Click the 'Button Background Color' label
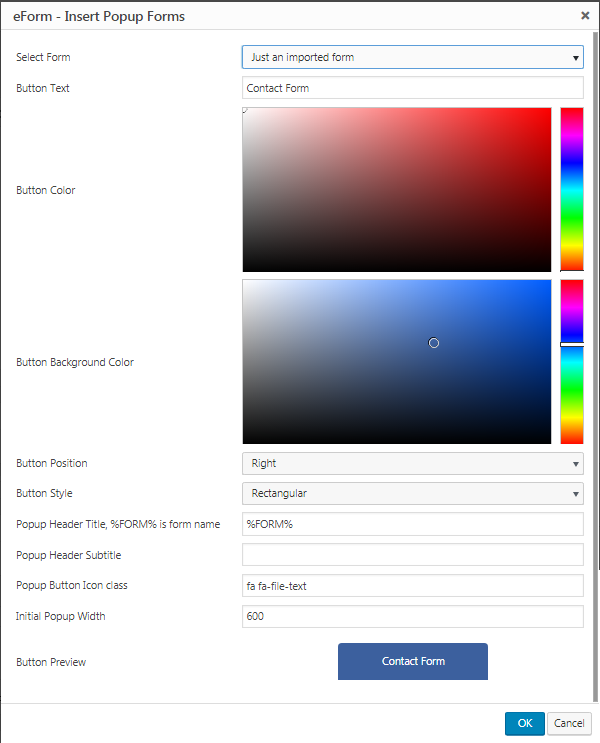This screenshot has width=600, height=743. 75,362
